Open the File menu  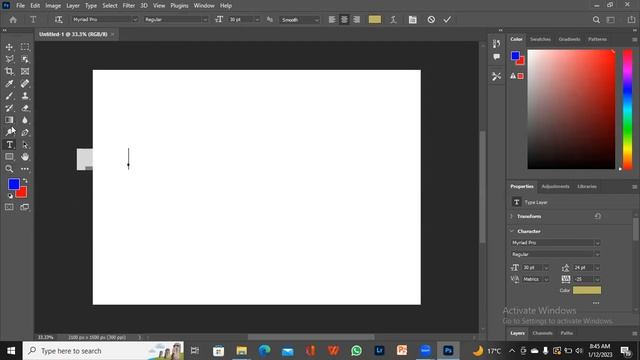(x=20, y=6)
